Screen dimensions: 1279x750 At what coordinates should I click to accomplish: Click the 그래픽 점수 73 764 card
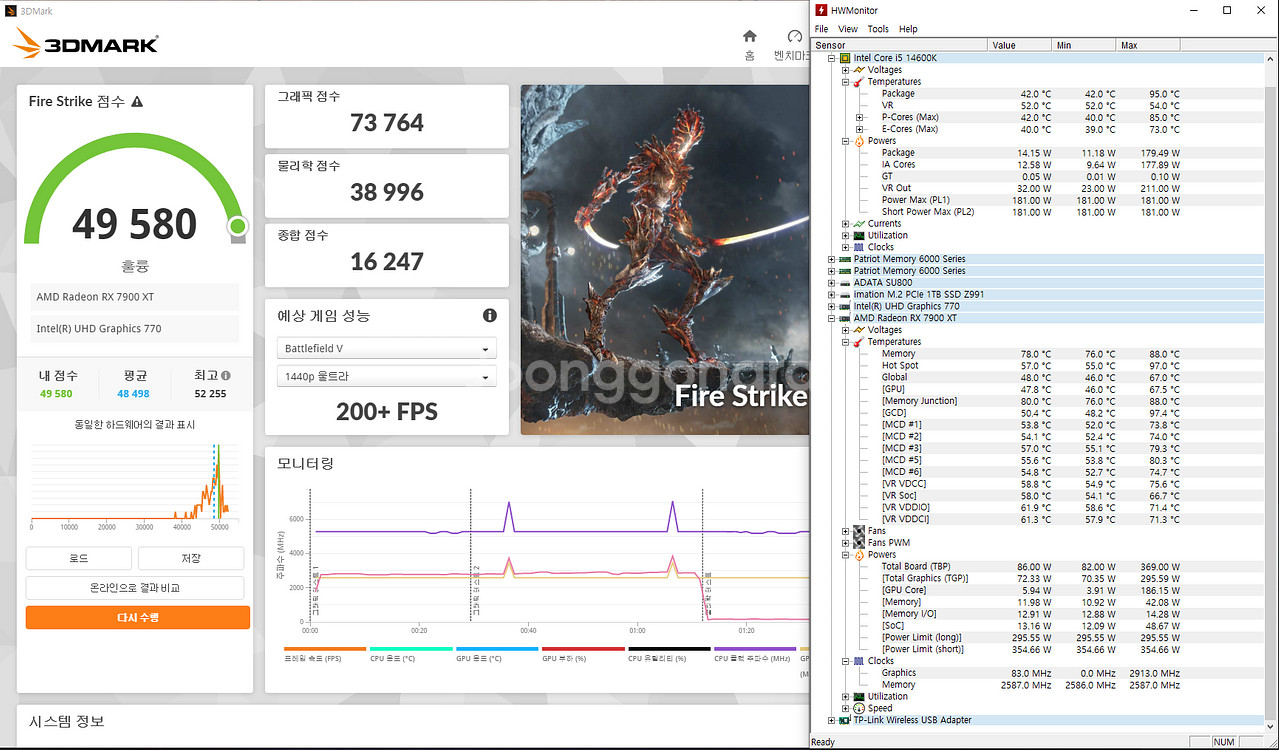pyautogui.click(x=386, y=115)
